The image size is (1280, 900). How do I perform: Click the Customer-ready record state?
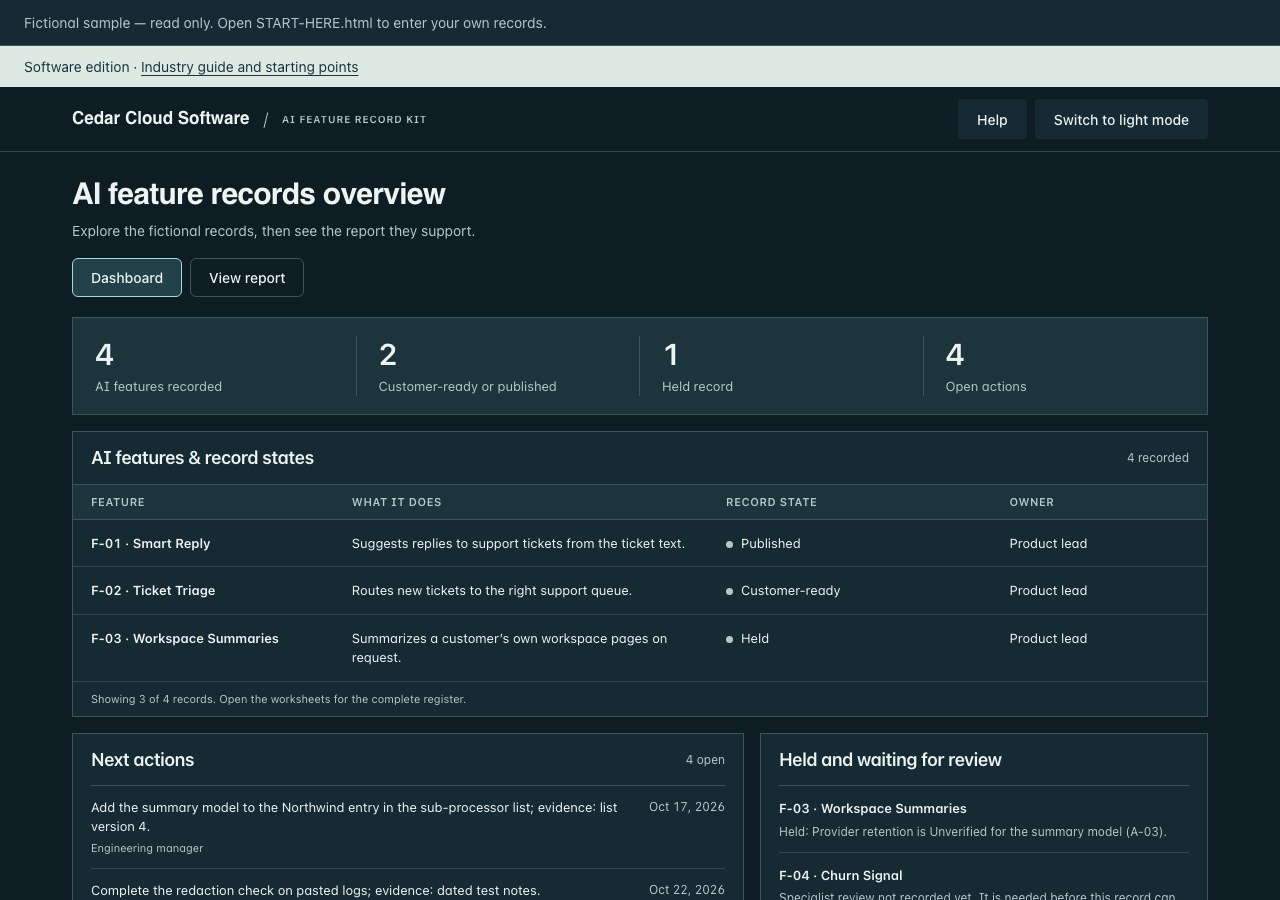pyautogui.click(x=790, y=591)
